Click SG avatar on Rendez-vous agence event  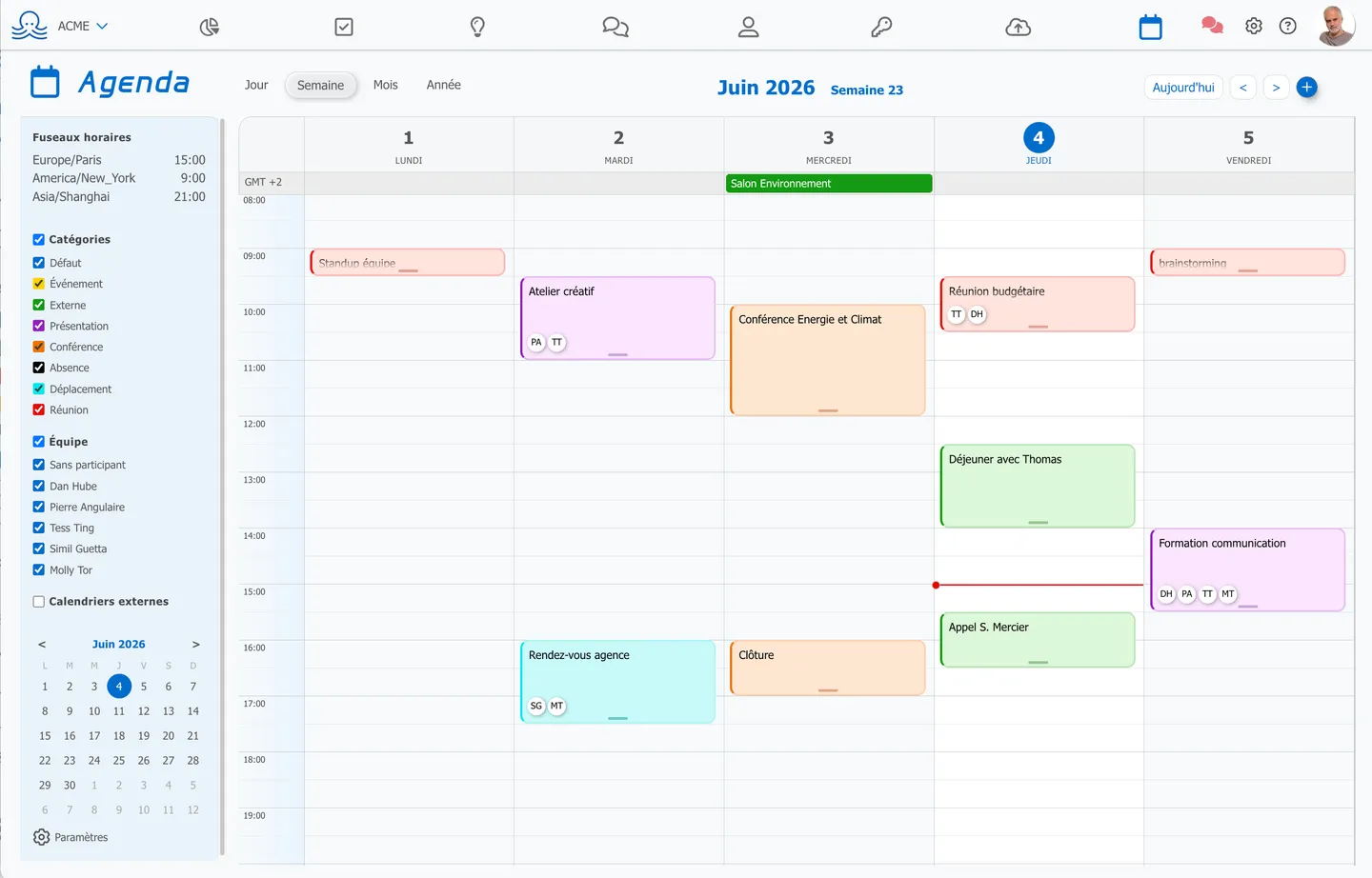[x=536, y=706]
